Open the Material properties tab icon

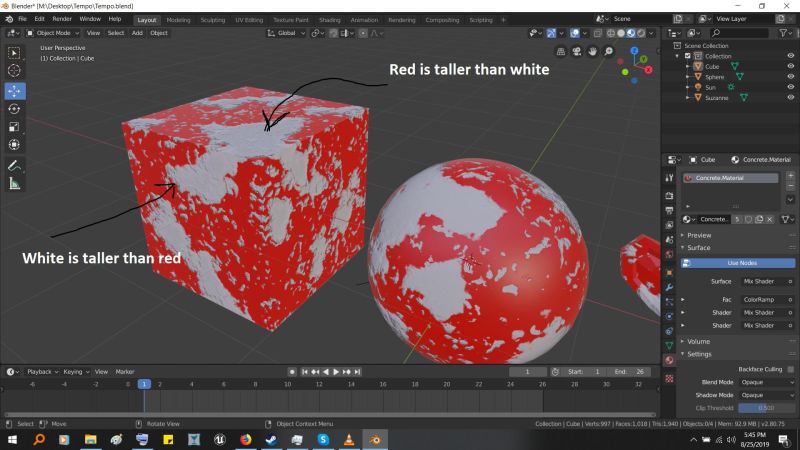tap(669, 360)
